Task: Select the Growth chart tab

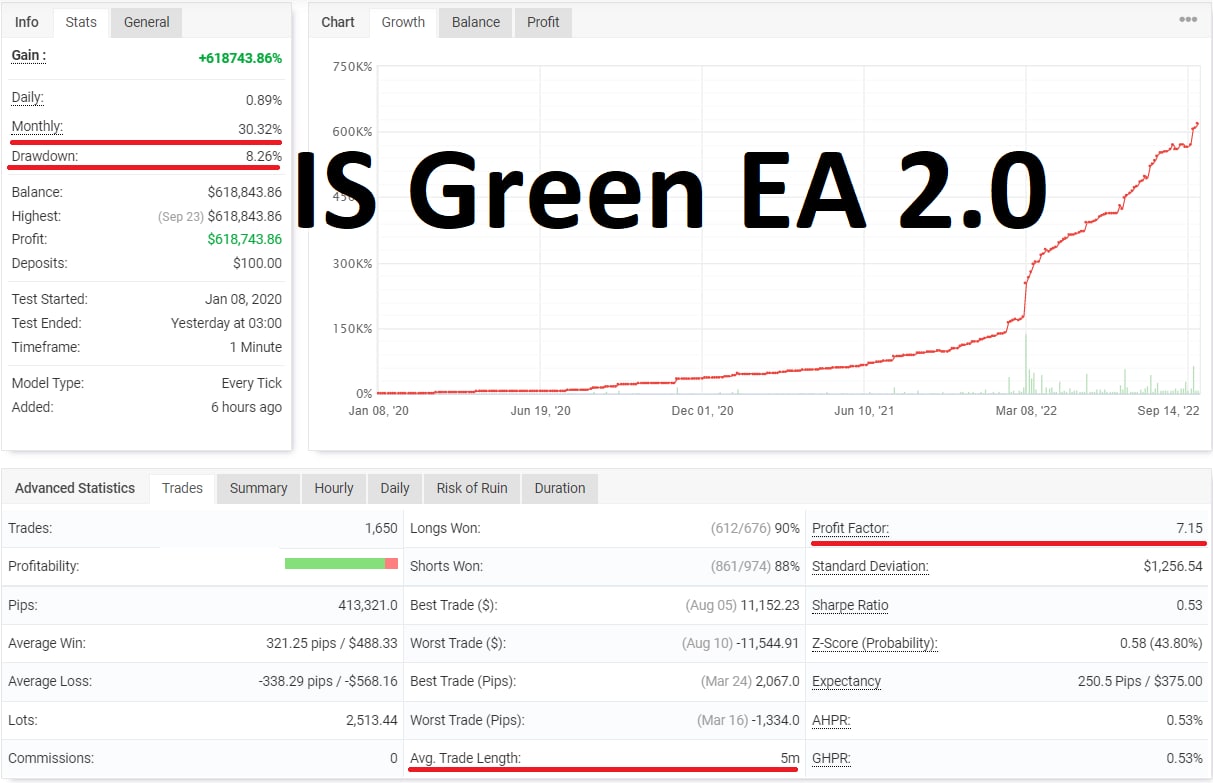Action: tap(403, 22)
